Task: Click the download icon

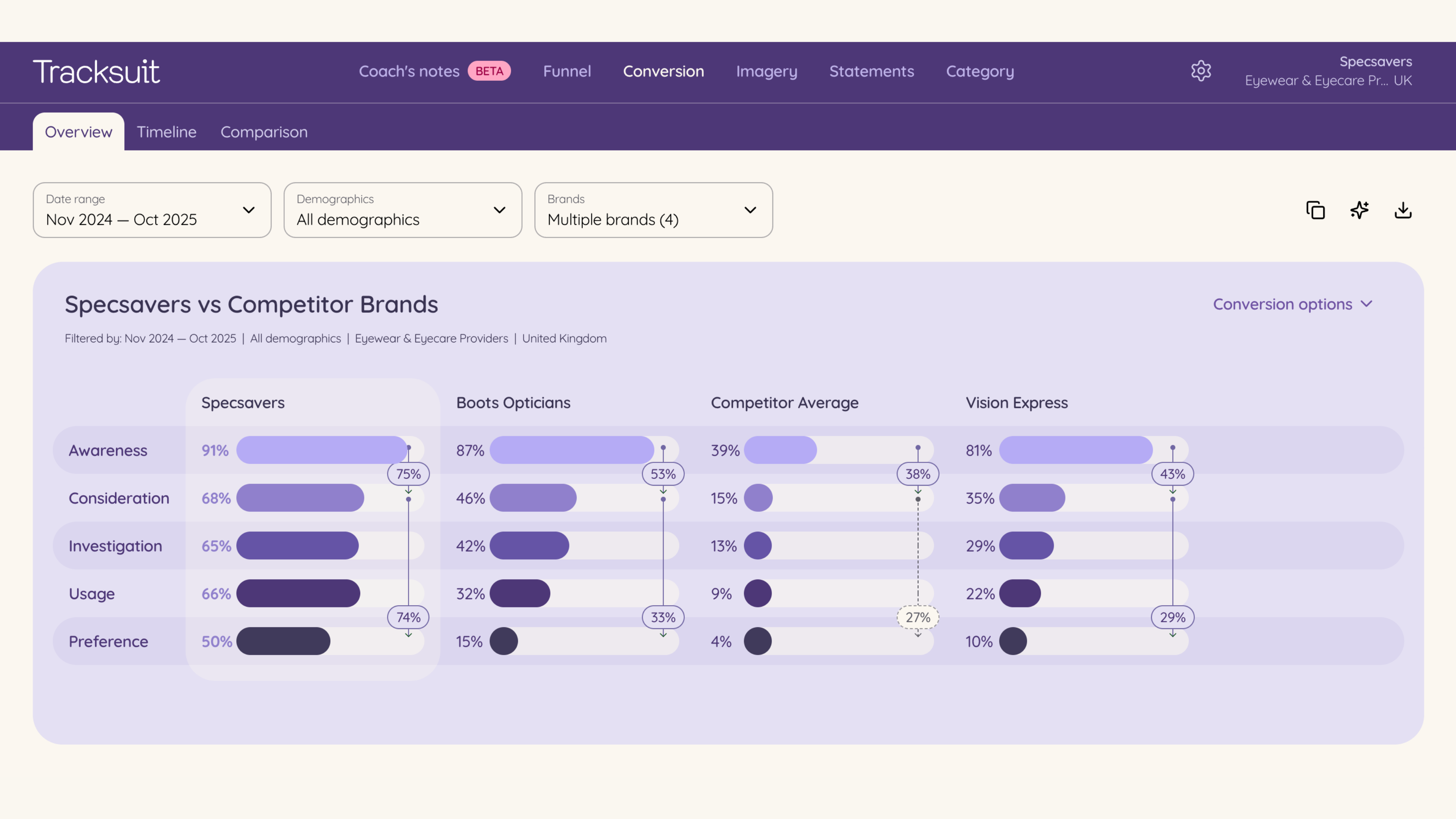Action: (x=1403, y=210)
